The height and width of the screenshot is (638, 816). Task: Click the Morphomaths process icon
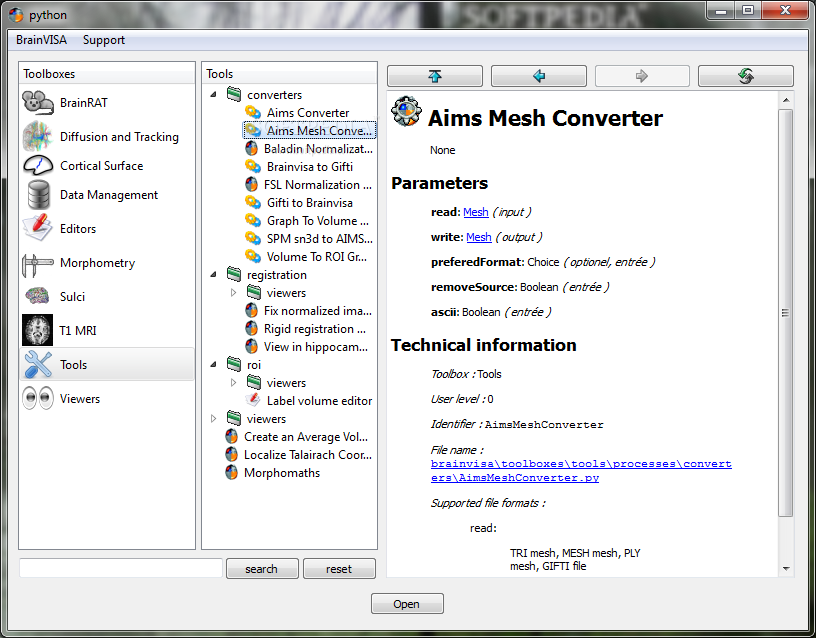point(232,473)
